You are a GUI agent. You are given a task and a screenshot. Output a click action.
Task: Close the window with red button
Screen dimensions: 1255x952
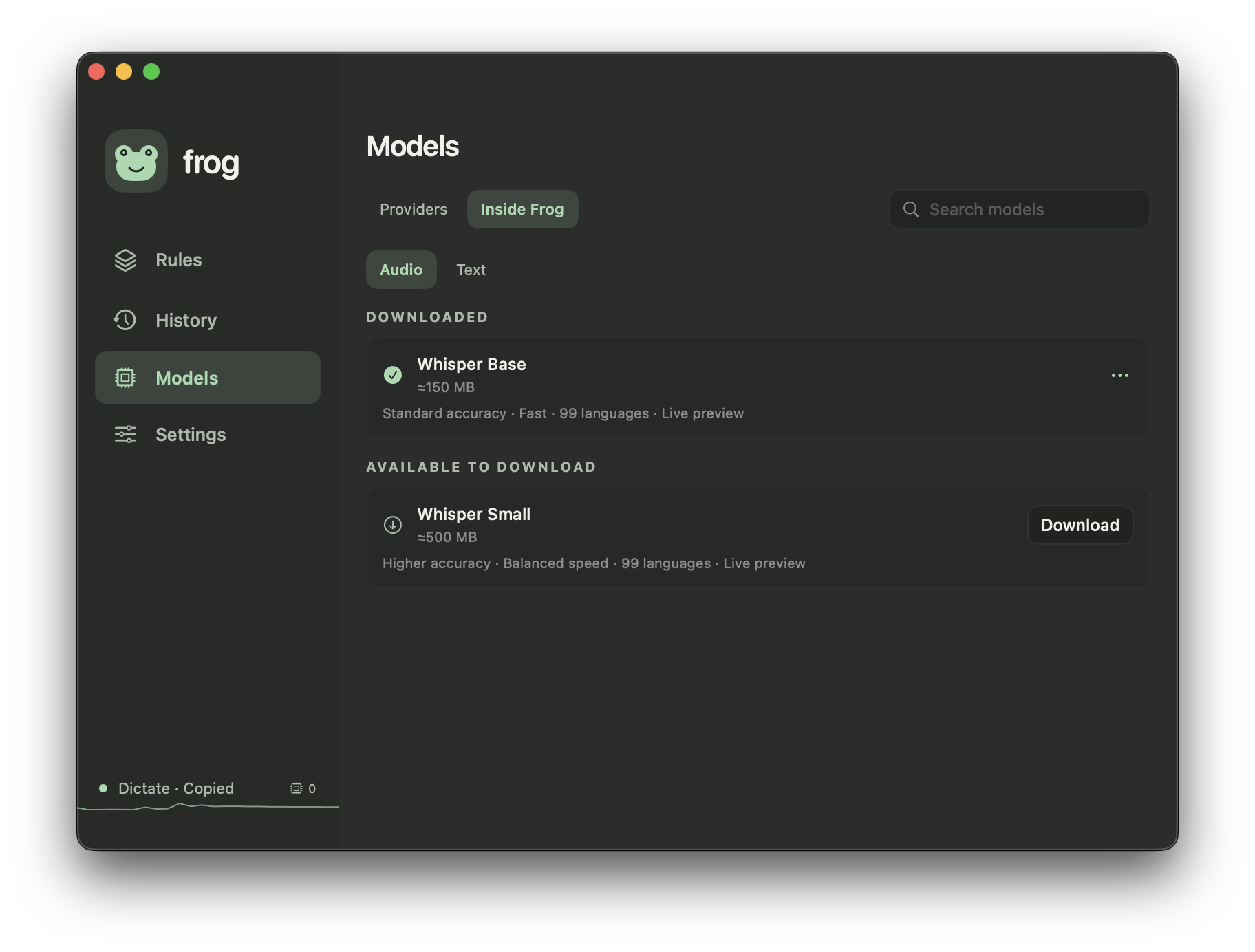(96, 72)
